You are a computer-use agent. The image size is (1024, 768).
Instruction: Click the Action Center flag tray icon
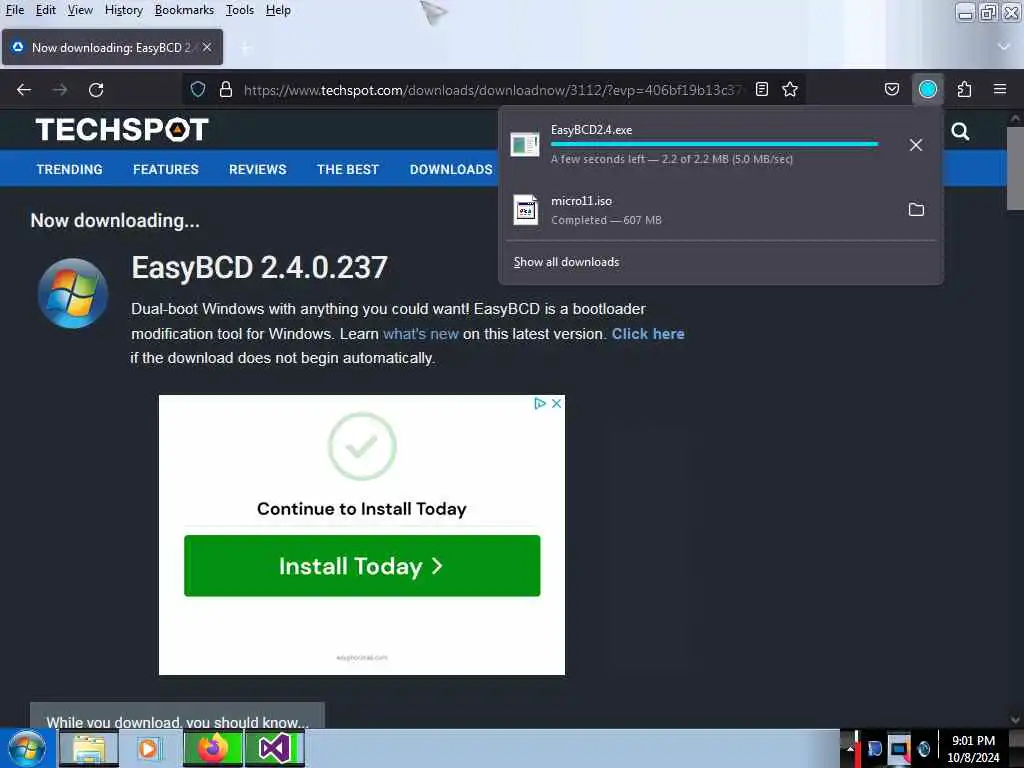874,748
